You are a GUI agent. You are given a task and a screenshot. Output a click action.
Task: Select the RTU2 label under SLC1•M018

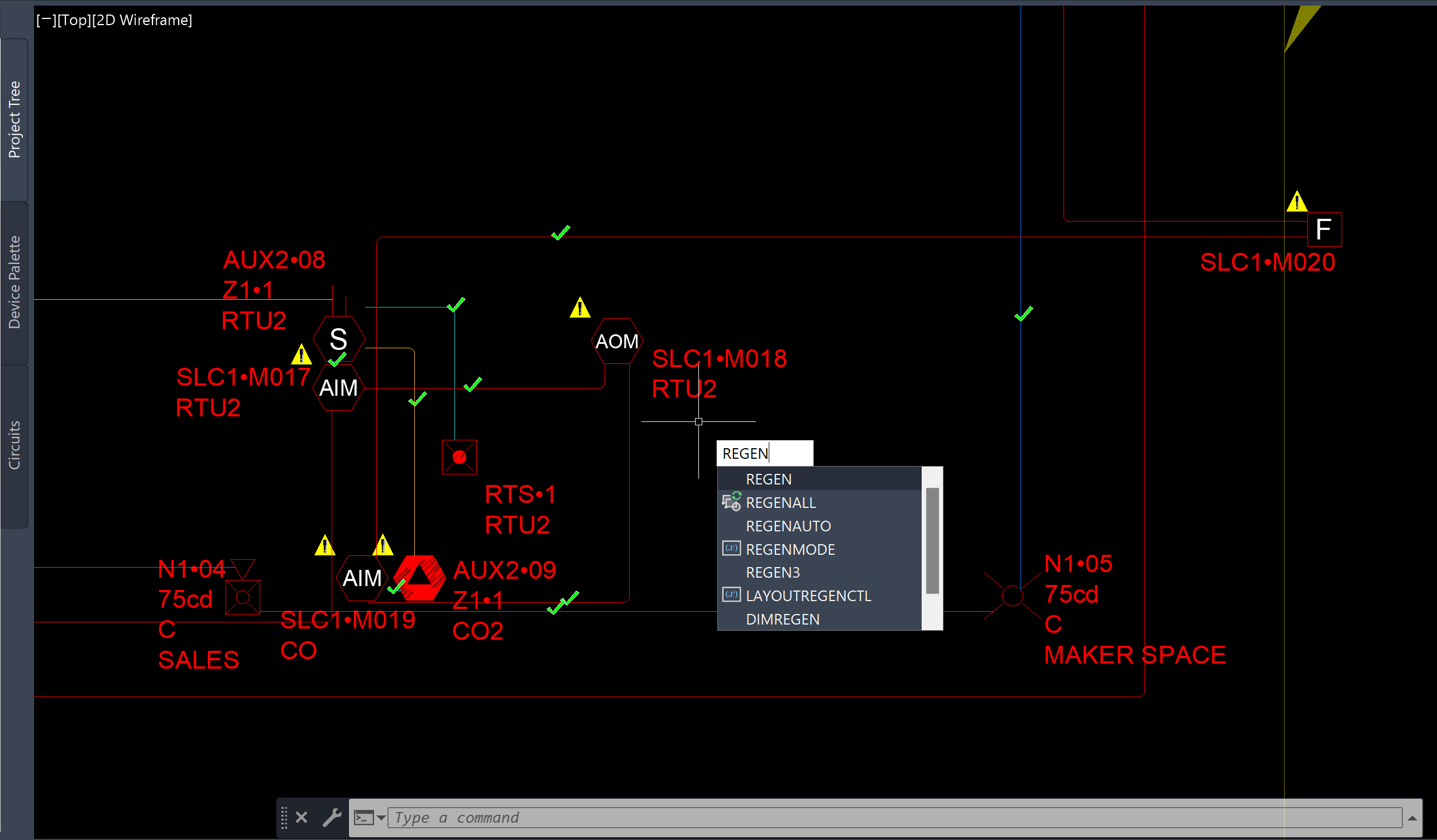click(x=684, y=389)
